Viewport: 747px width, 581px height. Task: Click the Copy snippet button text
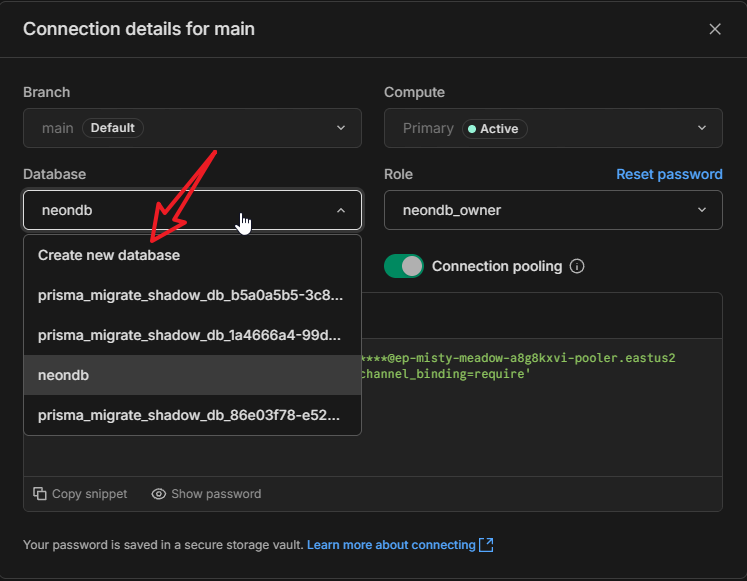(89, 494)
